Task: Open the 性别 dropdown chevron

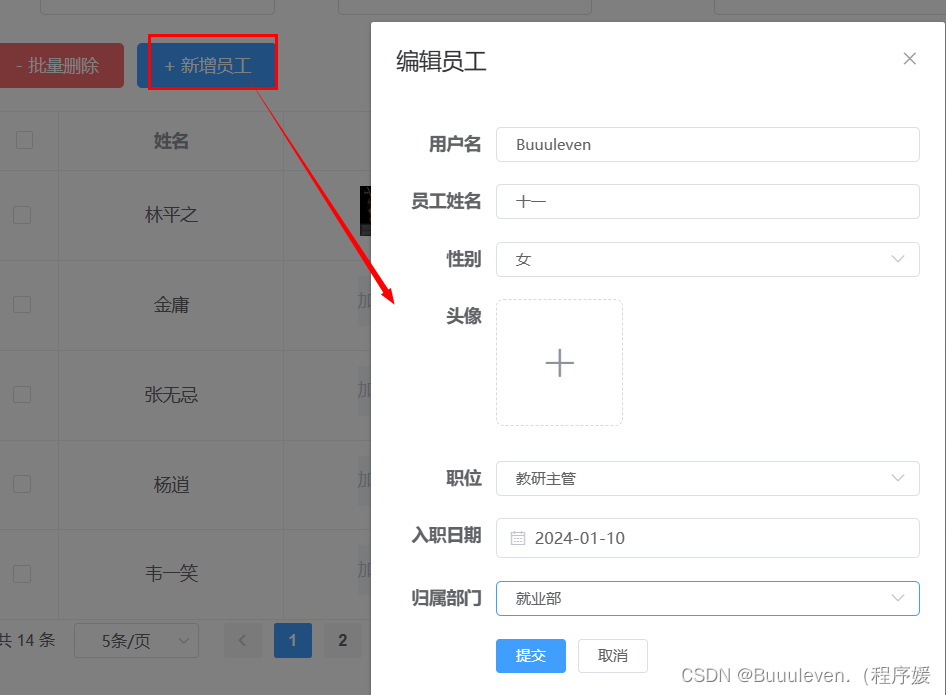Action: pyautogui.click(x=897, y=259)
